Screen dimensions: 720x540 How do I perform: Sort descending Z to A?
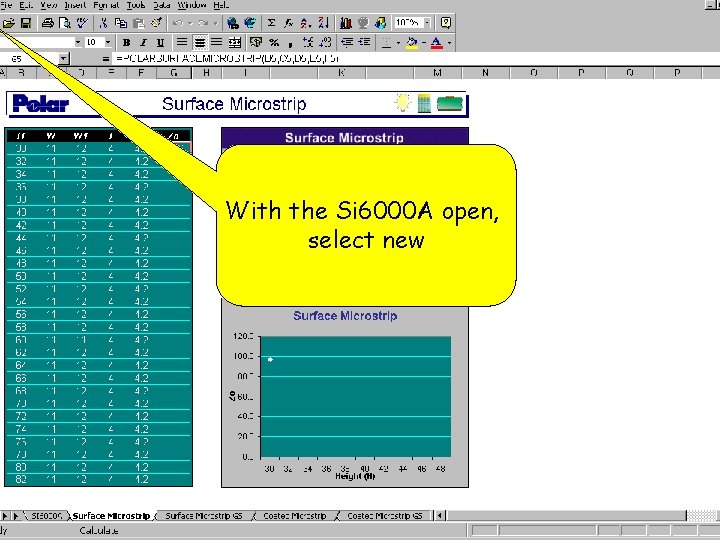(323, 23)
